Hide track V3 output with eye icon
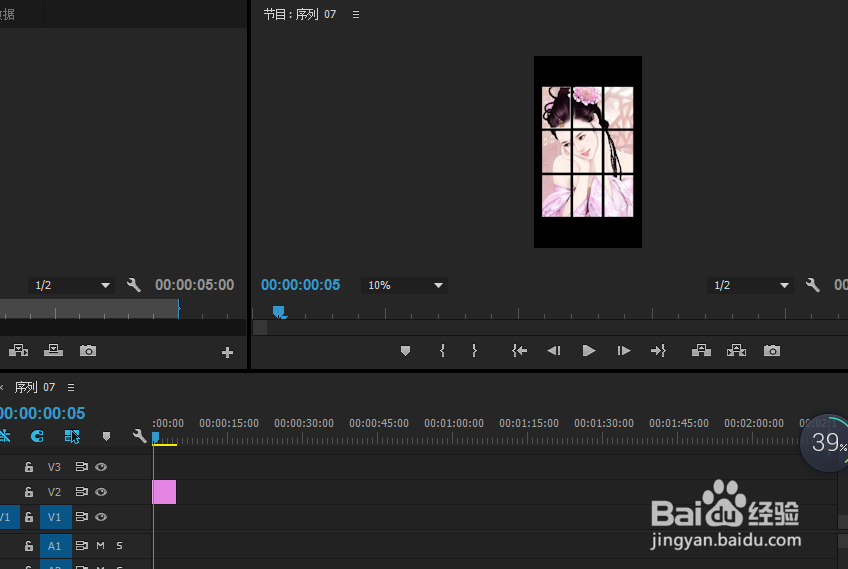Viewport: 848px width, 569px height. click(x=101, y=467)
